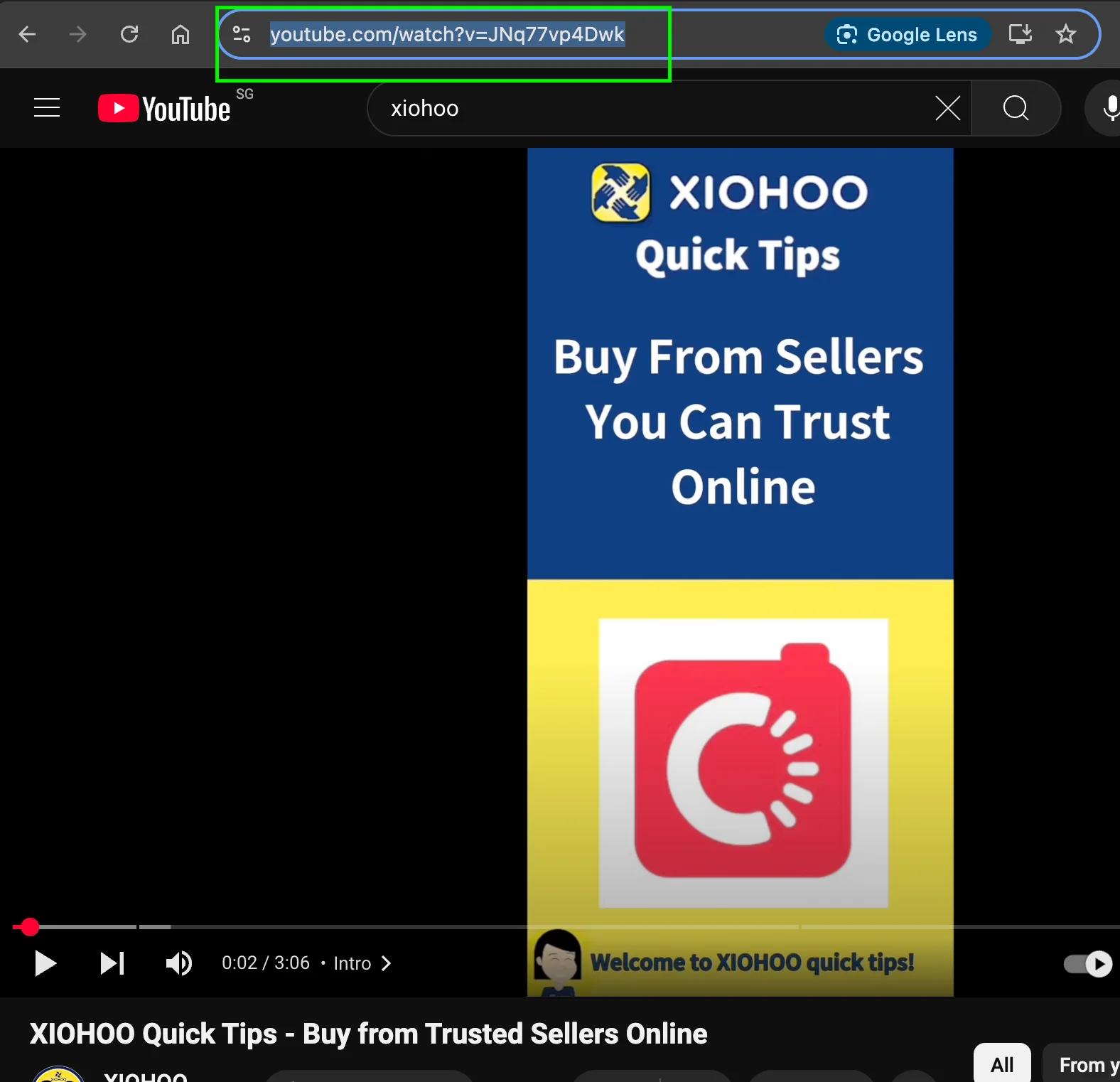Click the browser back arrow
The image size is (1120, 1082).
pyautogui.click(x=27, y=34)
